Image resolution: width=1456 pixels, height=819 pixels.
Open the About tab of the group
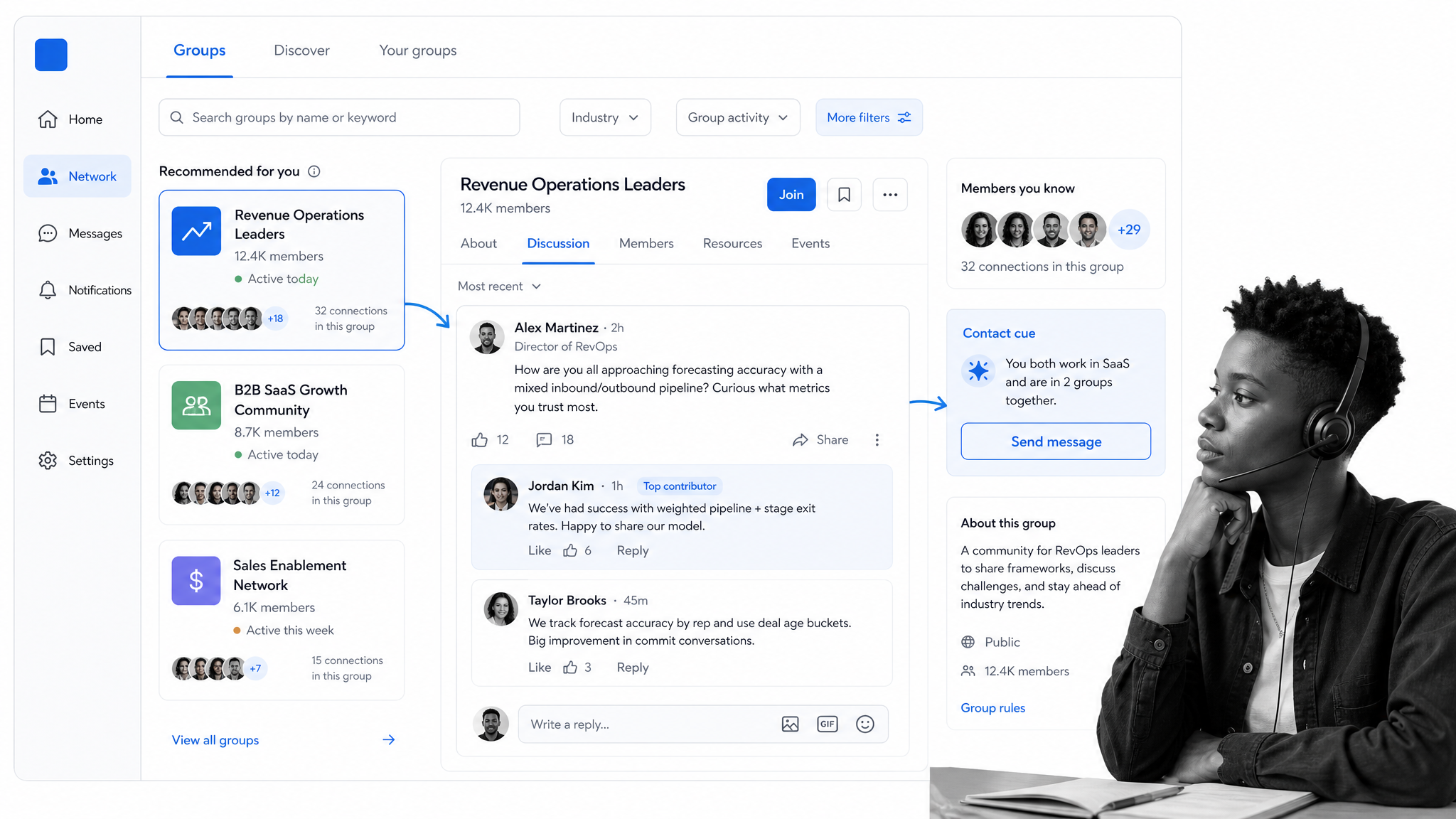[x=478, y=243]
